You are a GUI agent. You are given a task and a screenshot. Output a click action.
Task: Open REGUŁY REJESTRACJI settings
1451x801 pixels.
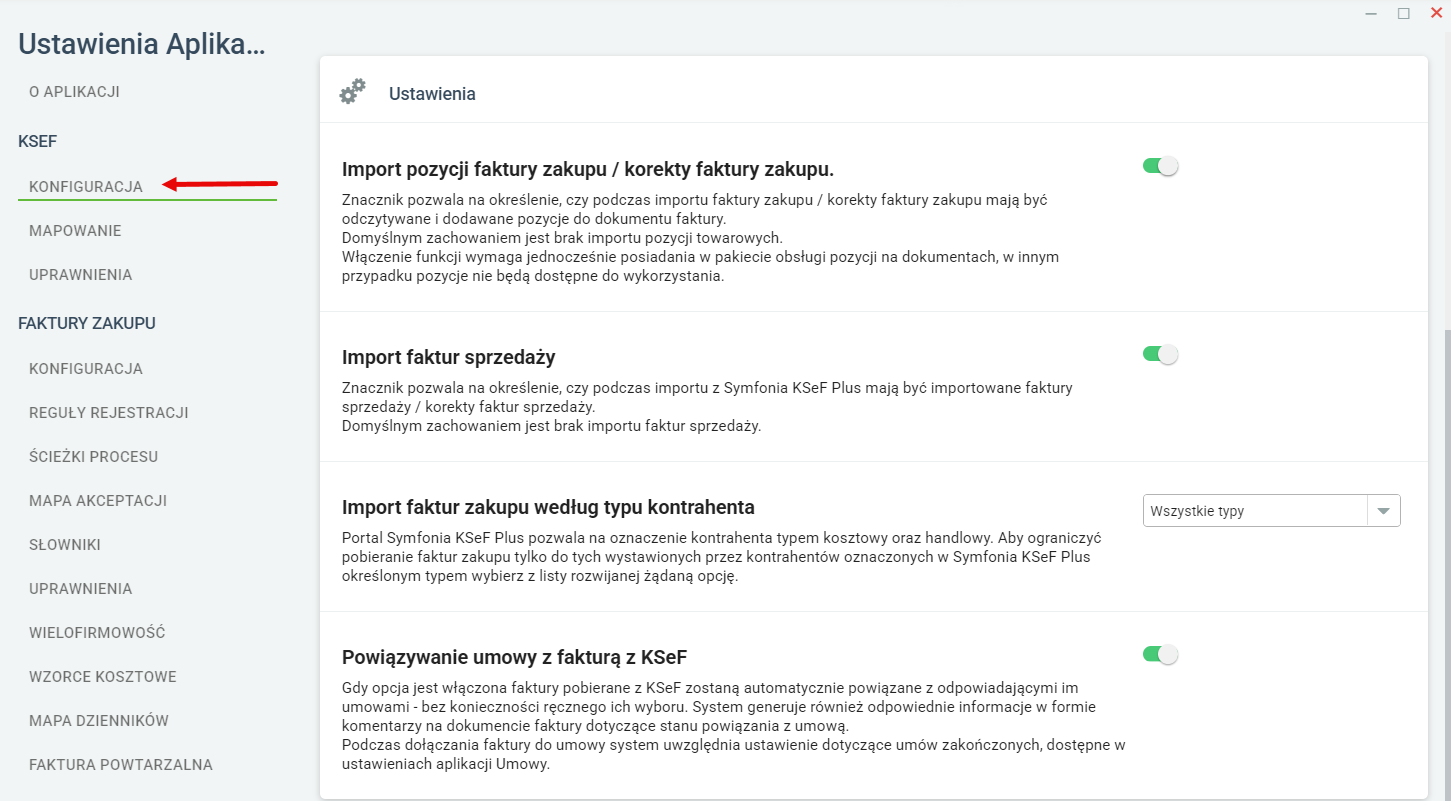(109, 413)
